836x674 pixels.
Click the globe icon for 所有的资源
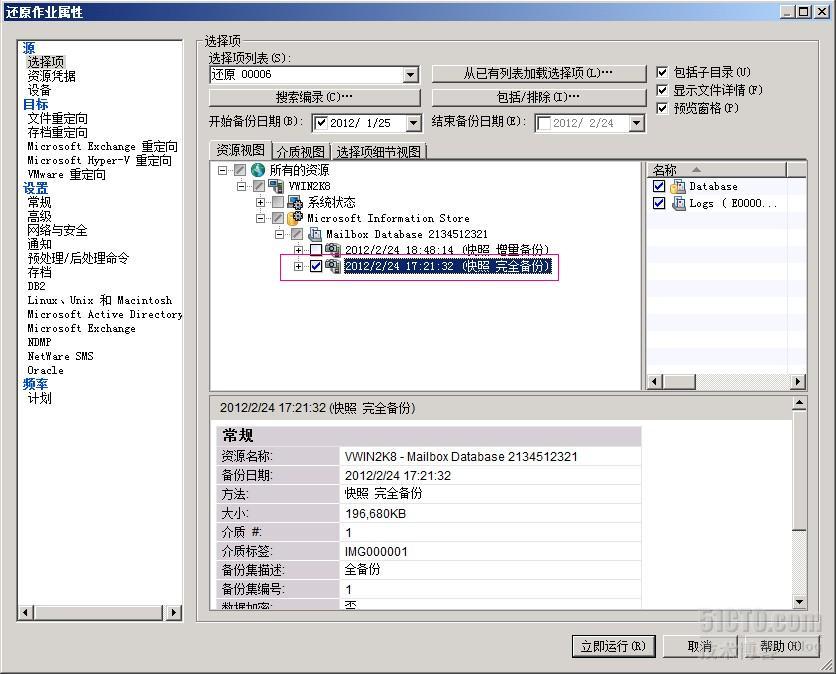coord(258,170)
